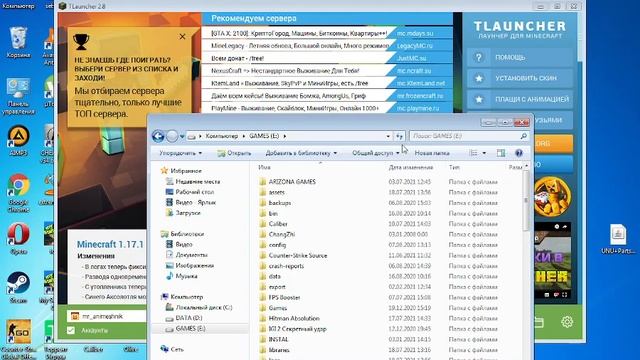Viewport: 640px width, 360px height.
Task: Open TLauncher Help button
Action: coord(520,57)
